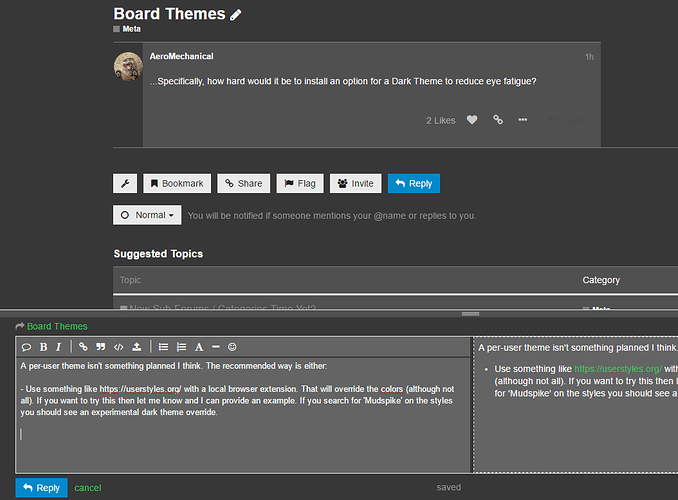Click the Board Themes topic title
Image resolution: width=678 pixels, height=500 pixels.
[x=170, y=14]
